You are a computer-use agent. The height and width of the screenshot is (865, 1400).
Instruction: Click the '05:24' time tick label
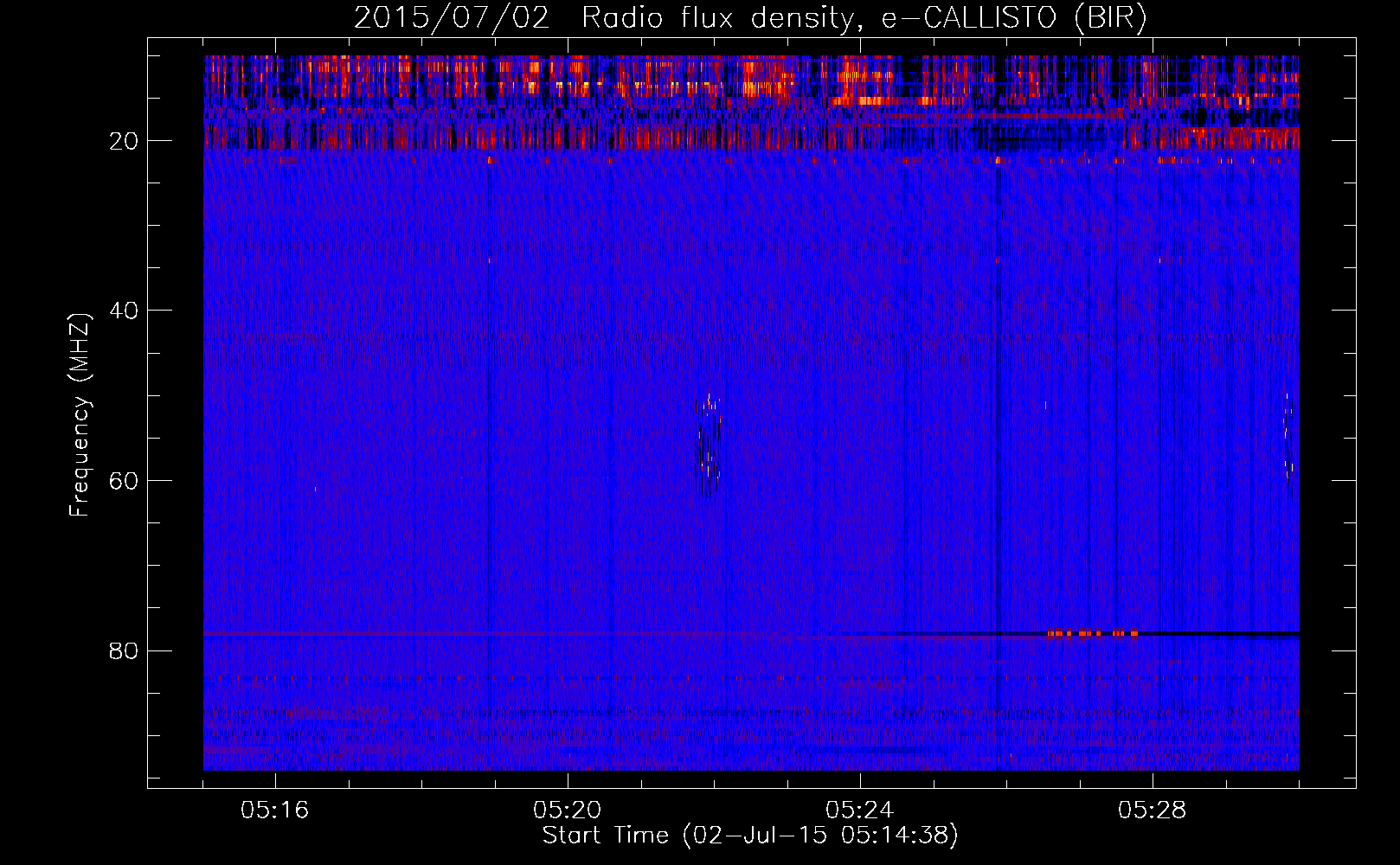(x=860, y=811)
